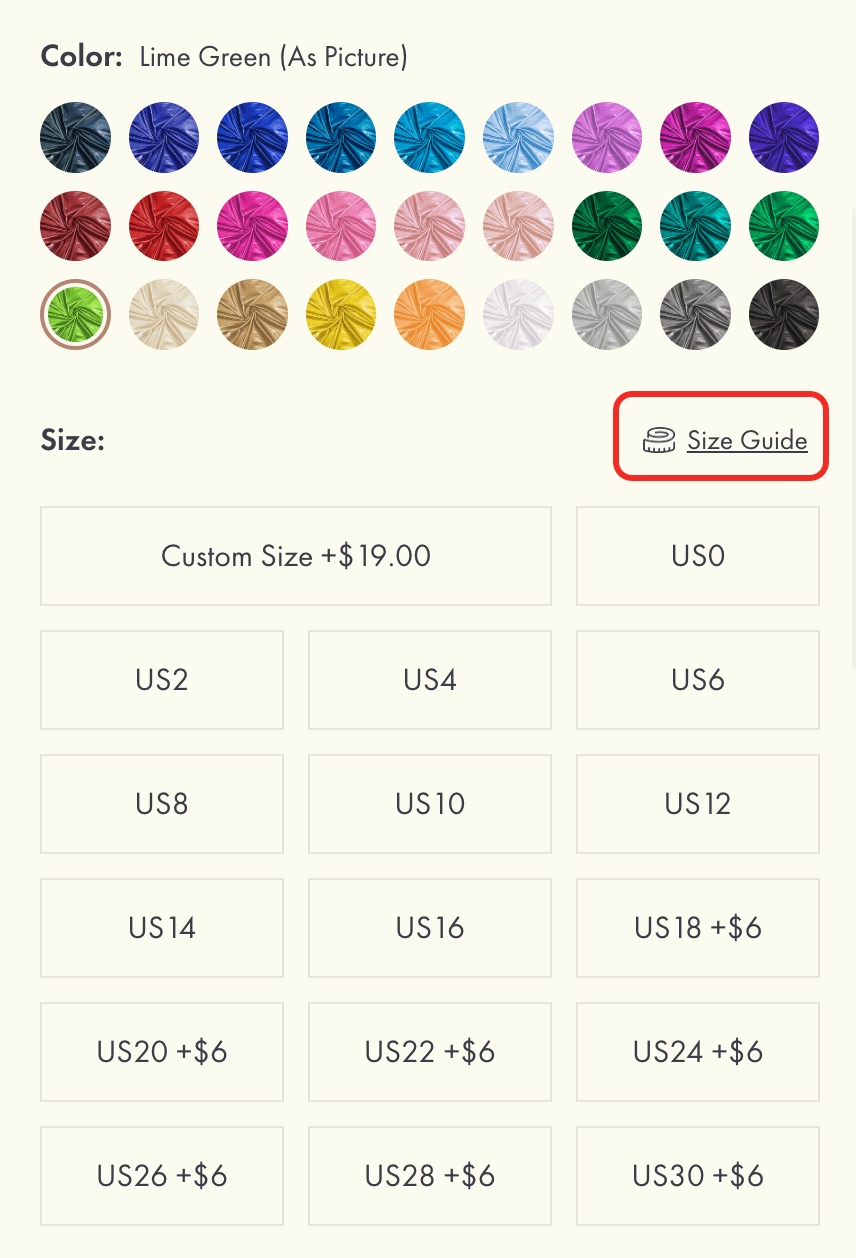Select the lime green color swatch
Image resolution: width=856 pixels, height=1258 pixels.
75,315
